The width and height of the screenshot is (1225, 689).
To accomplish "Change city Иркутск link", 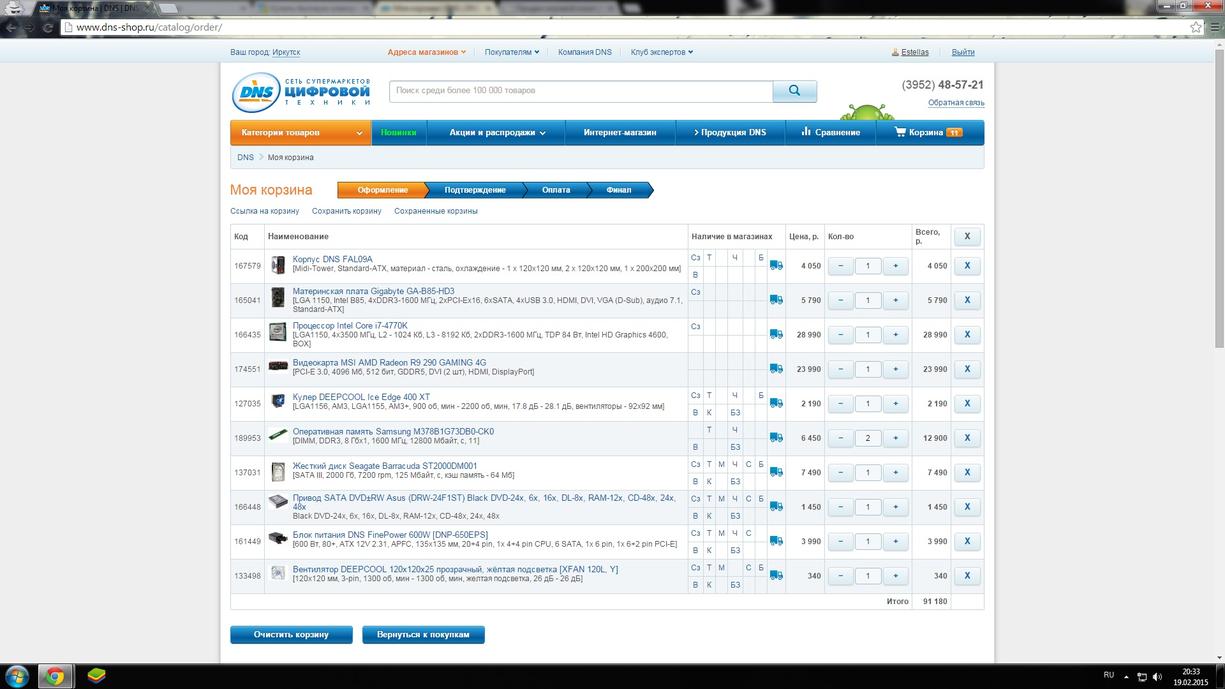I will 286,52.
